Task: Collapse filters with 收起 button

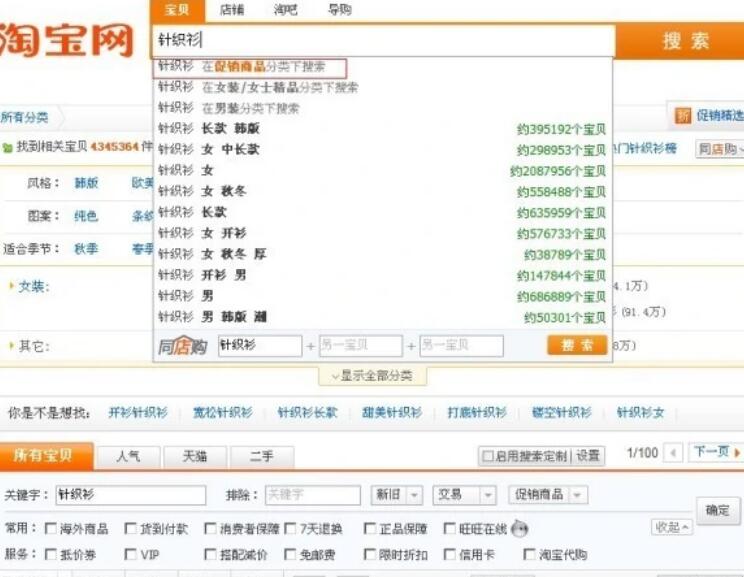Action: pyautogui.click(x=672, y=527)
